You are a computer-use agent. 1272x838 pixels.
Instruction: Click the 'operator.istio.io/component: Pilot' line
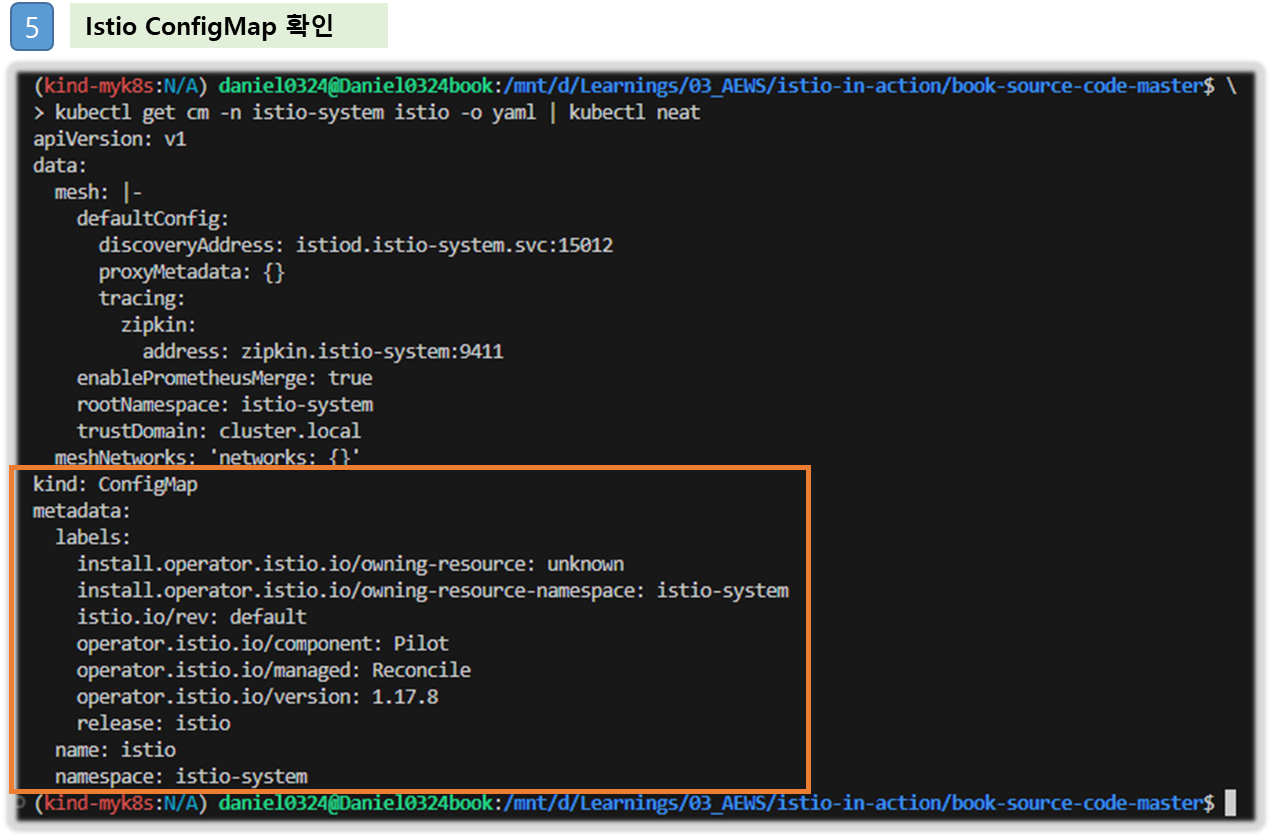(263, 643)
